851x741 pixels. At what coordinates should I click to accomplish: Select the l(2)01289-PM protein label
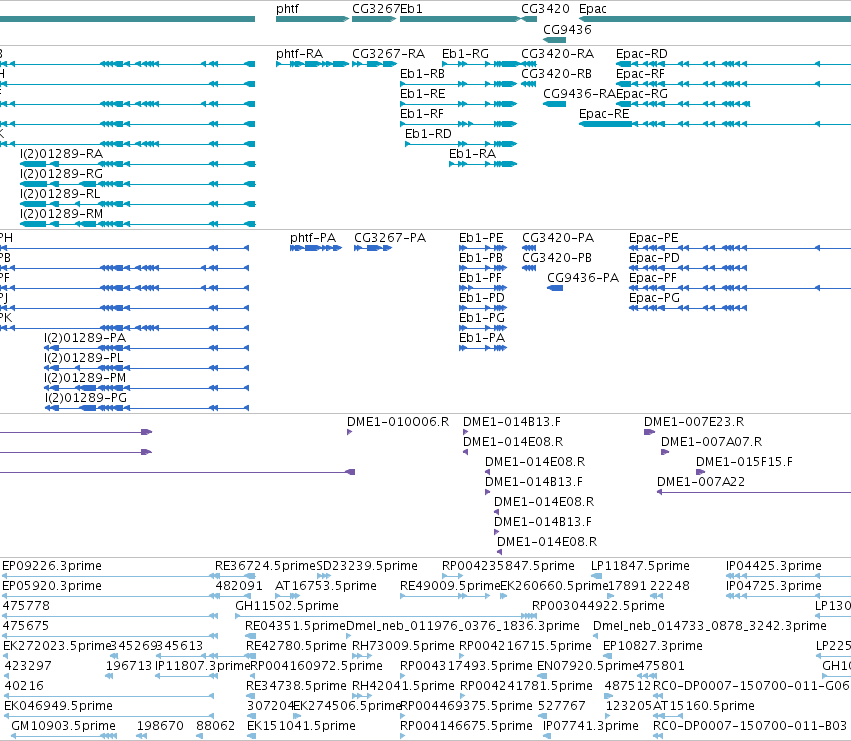coord(85,378)
